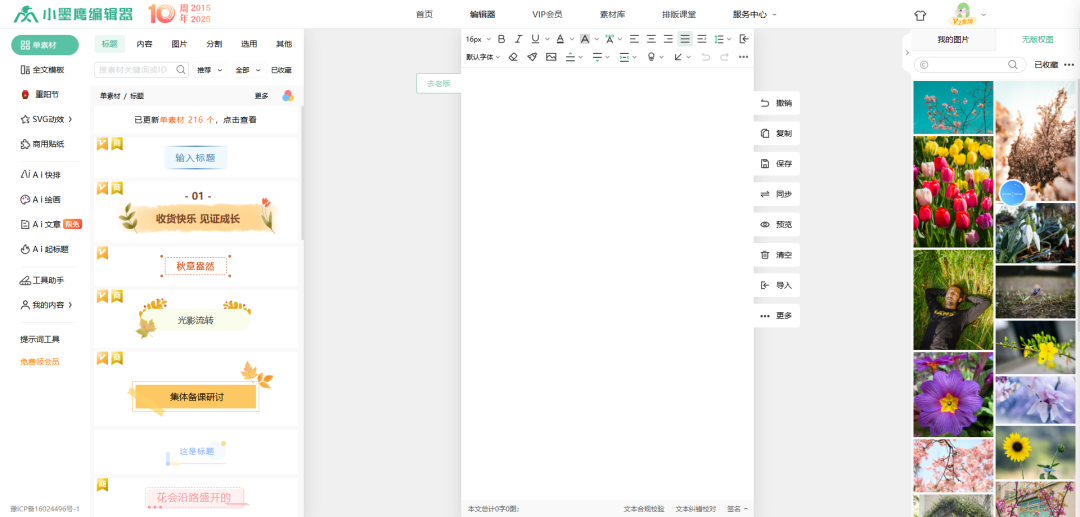Click the format painter brush icon
Image resolution: width=1080 pixels, height=517 pixels.
[532, 57]
